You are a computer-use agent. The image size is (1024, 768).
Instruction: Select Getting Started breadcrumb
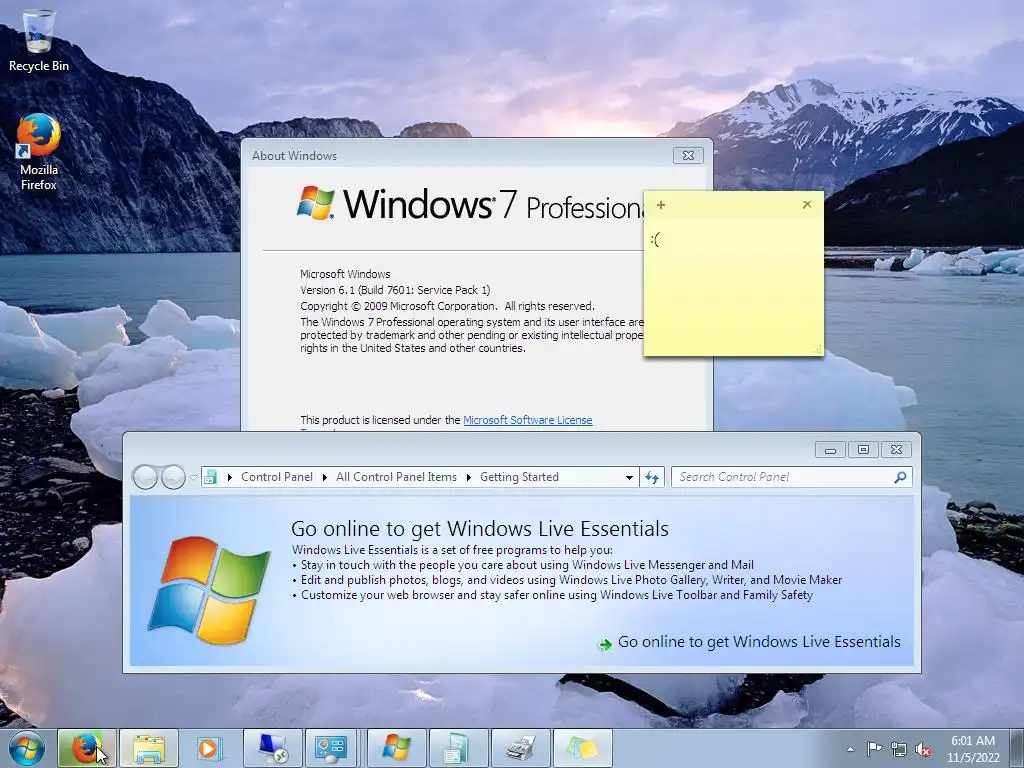tap(519, 477)
